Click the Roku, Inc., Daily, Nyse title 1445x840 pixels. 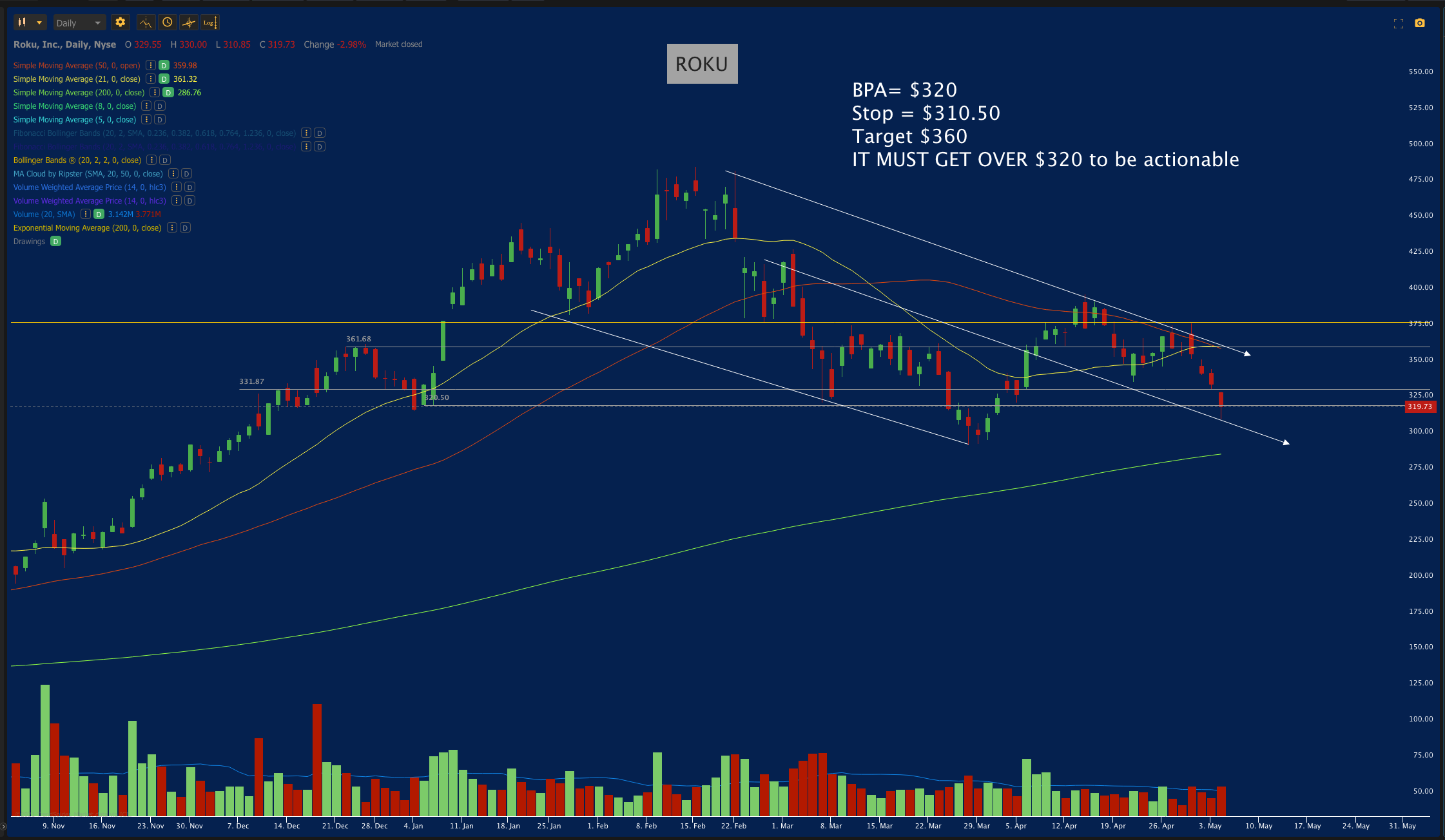64,44
